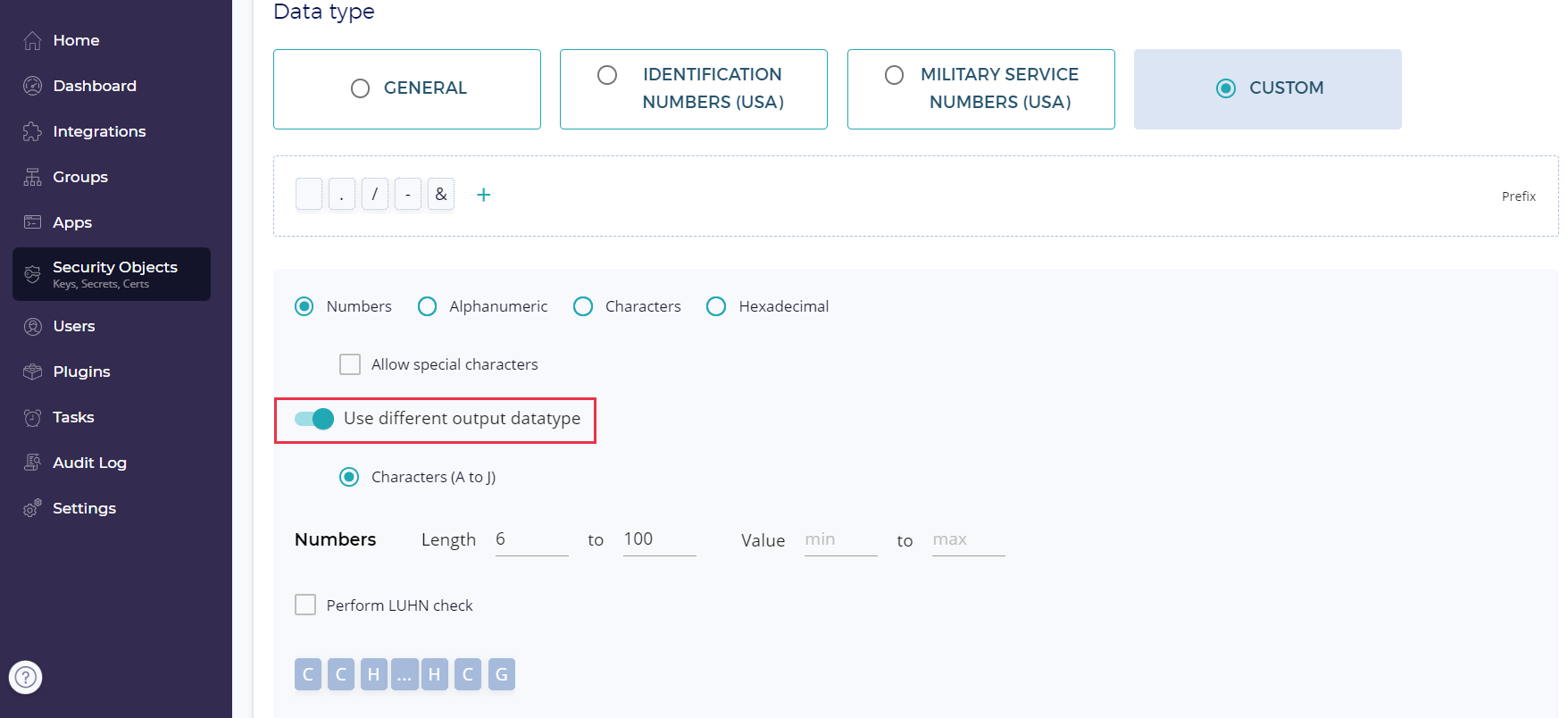Click the Users sidebar entry

coord(73,326)
